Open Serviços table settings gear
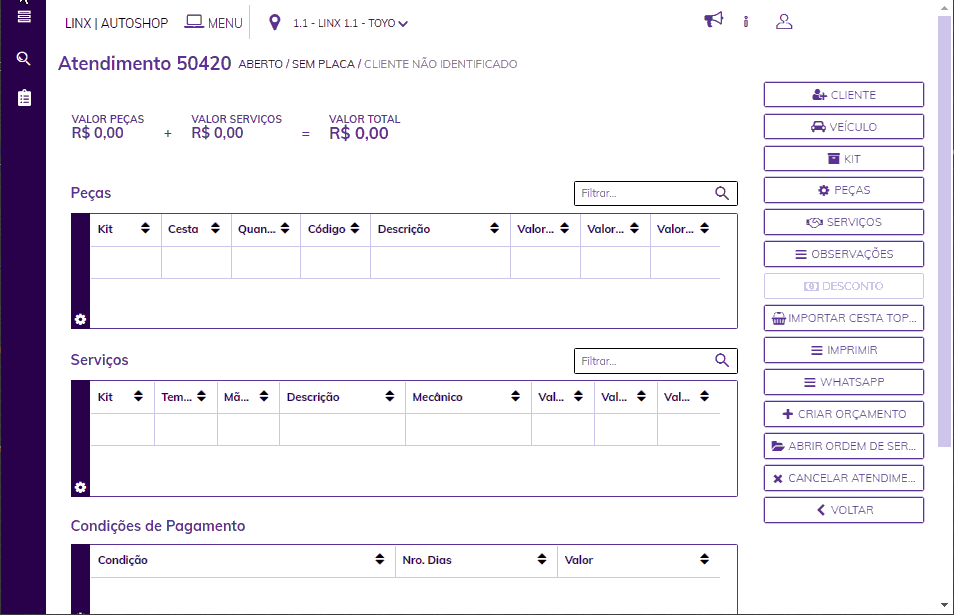Viewport: 954px width, 615px height. tap(80, 487)
